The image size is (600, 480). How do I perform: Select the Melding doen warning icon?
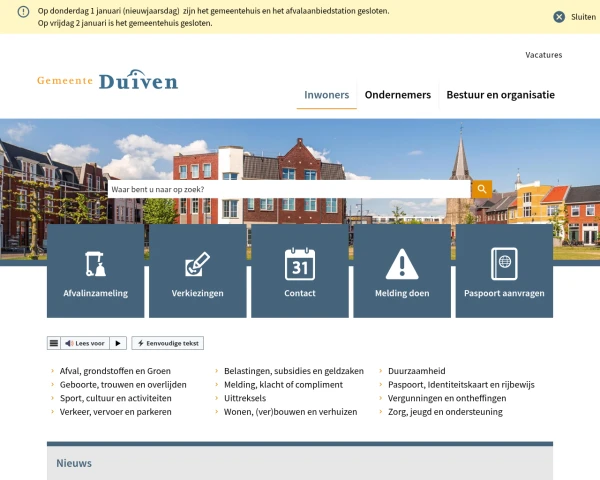tap(401, 264)
